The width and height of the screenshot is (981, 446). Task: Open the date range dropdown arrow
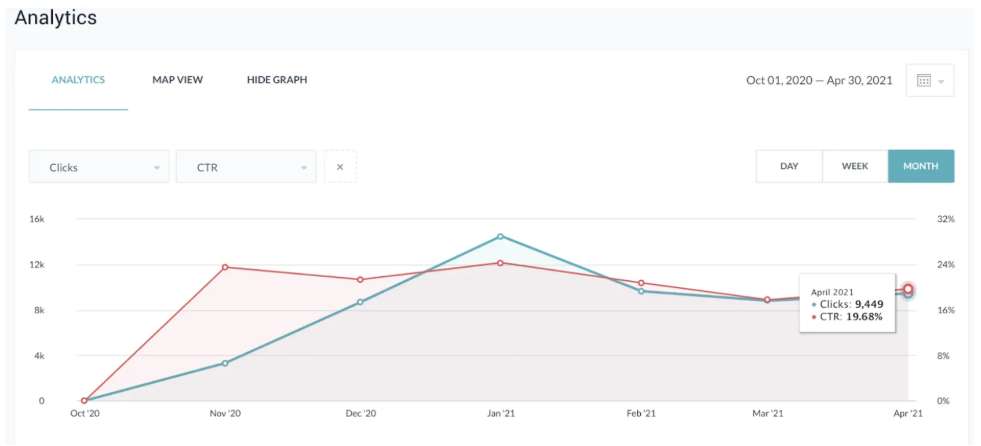(x=942, y=81)
